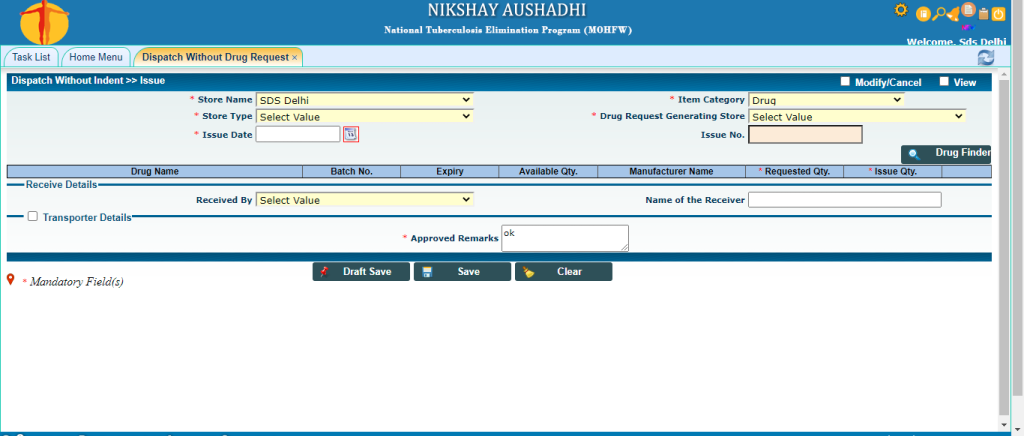Click the document page icon marked NEW
Screen dimensions: 1024x436
(968, 9)
